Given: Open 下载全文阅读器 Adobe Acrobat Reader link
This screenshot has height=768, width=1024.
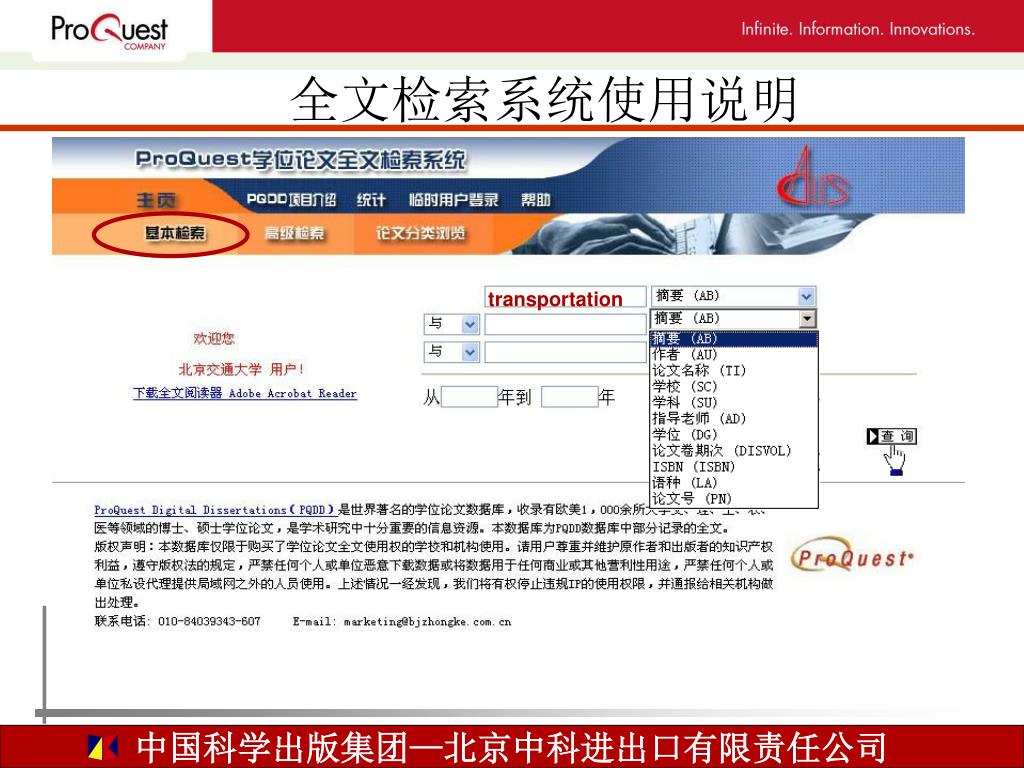Looking at the screenshot, I should [245, 393].
